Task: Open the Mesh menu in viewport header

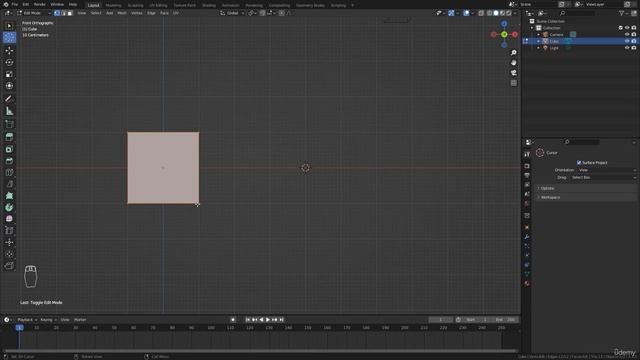Action: click(122, 13)
